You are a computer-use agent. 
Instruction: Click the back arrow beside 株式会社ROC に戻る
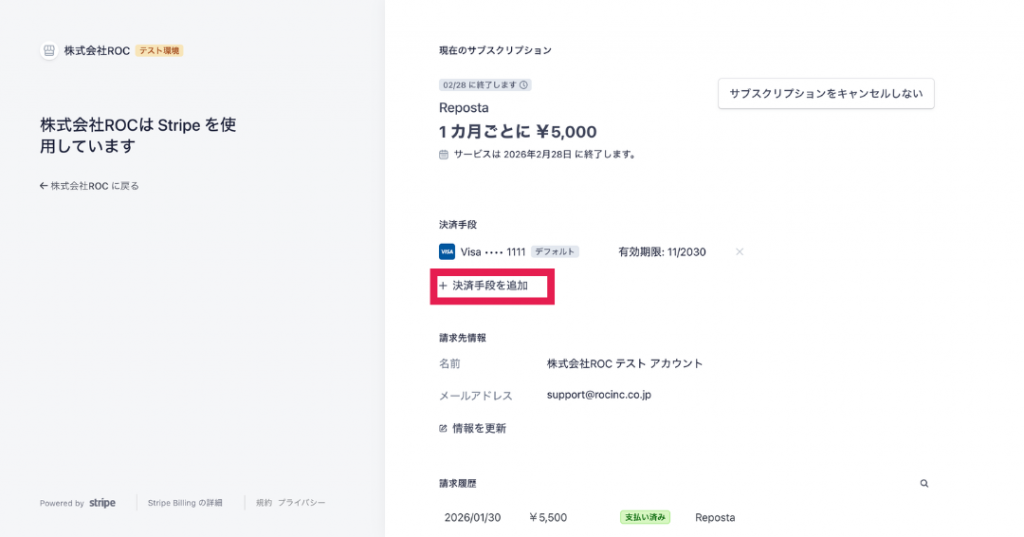tap(43, 186)
